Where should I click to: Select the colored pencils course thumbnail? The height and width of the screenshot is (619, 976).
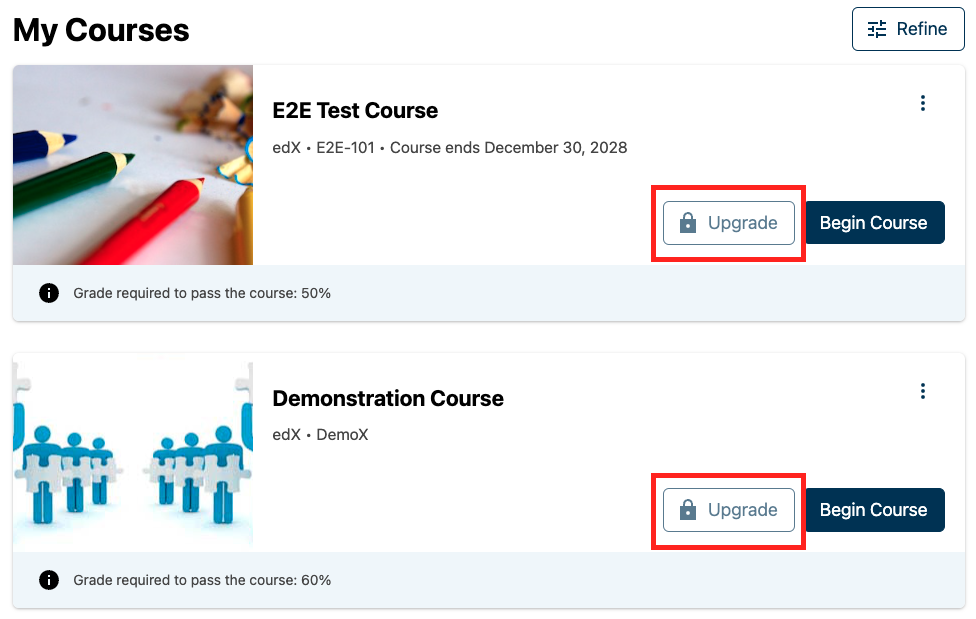point(133,165)
